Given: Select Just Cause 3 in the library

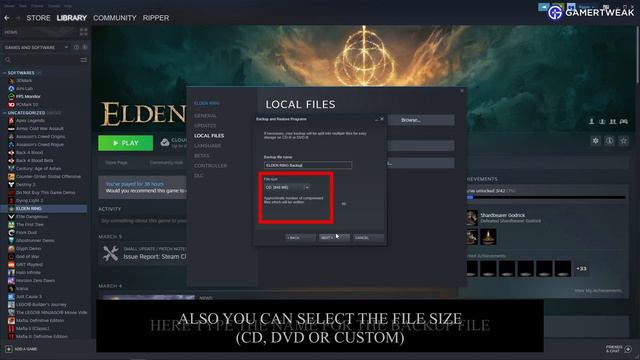Looking at the screenshot, I should tap(29, 296).
